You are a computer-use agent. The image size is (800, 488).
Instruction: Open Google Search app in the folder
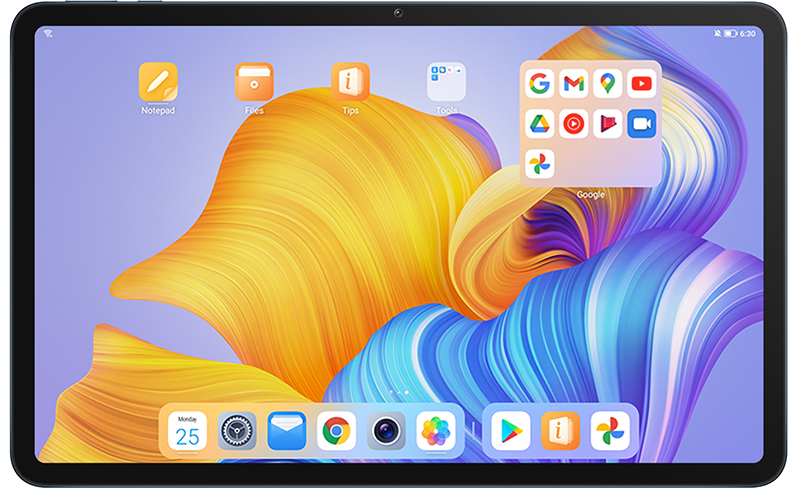tap(539, 84)
